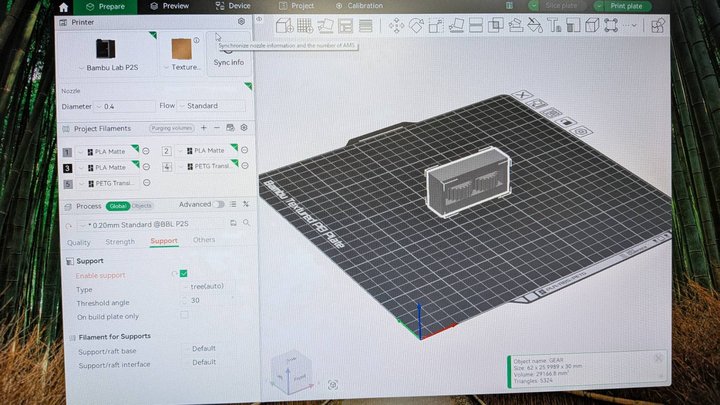Select the Cut tool icon
720x405 pixels.
pos(476,25)
